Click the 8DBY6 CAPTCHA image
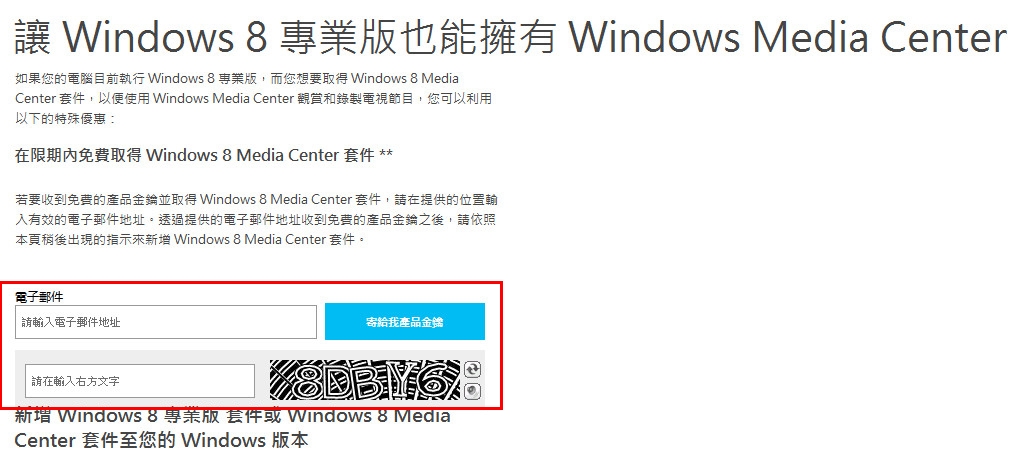Screen dimensions: 1016x458 click(365, 380)
